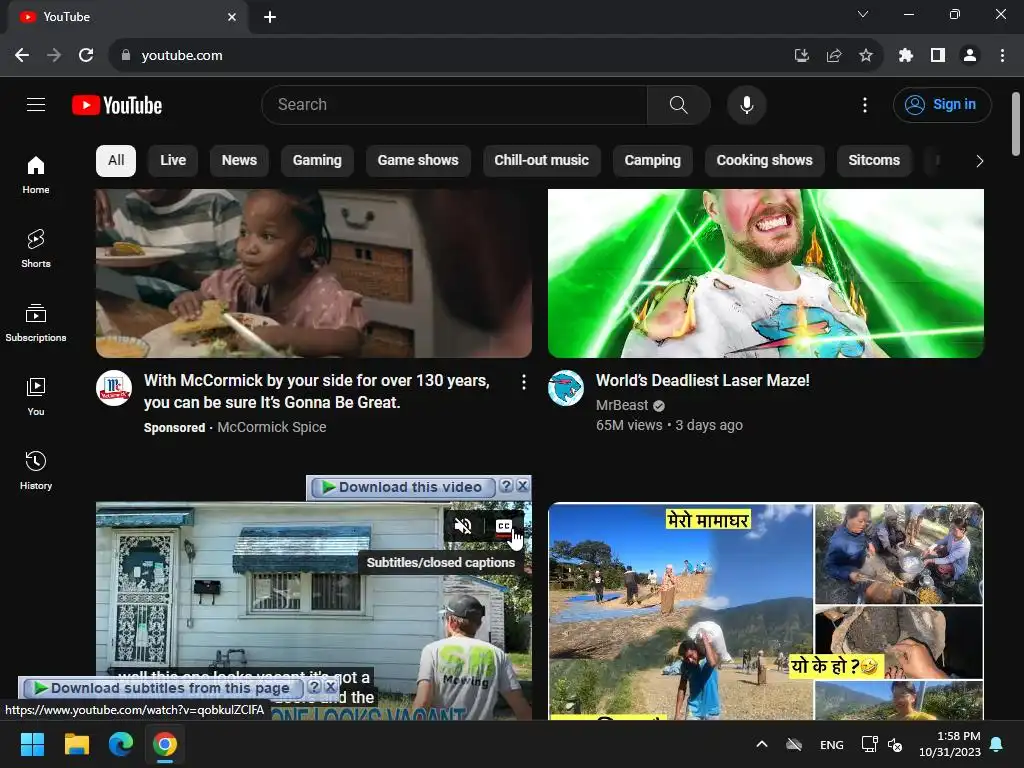
Task: Click Download subtitles from this page
Action: tap(163, 688)
